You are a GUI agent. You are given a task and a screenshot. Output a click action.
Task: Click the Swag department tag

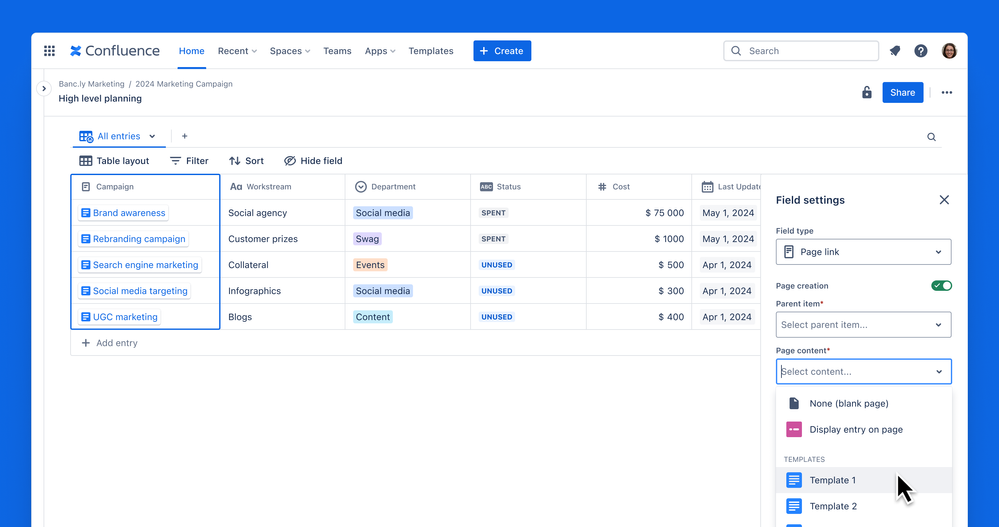click(x=367, y=239)
